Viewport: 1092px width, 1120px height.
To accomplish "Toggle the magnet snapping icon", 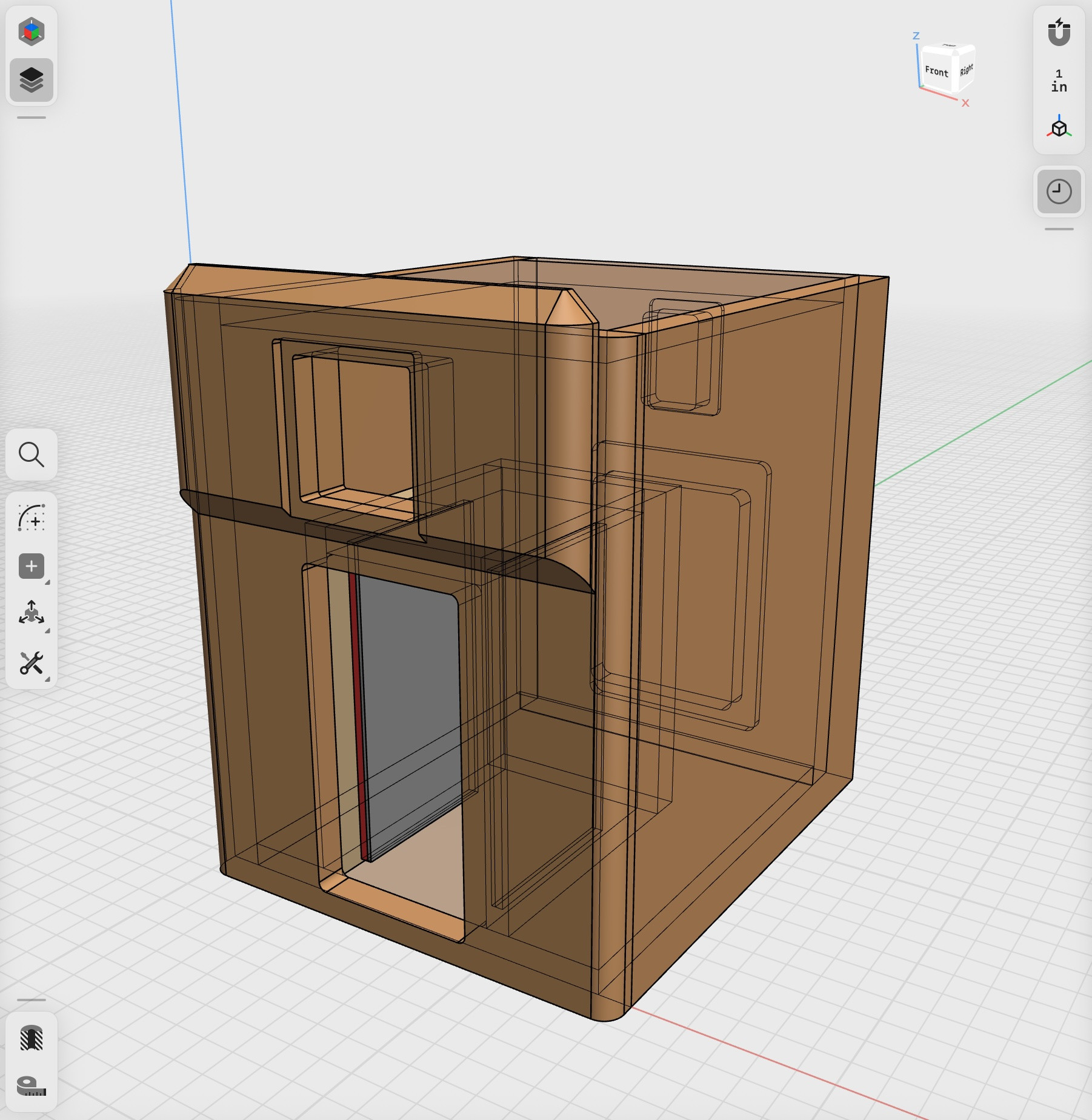I will pyautogui.click(x=1059, y=32).
